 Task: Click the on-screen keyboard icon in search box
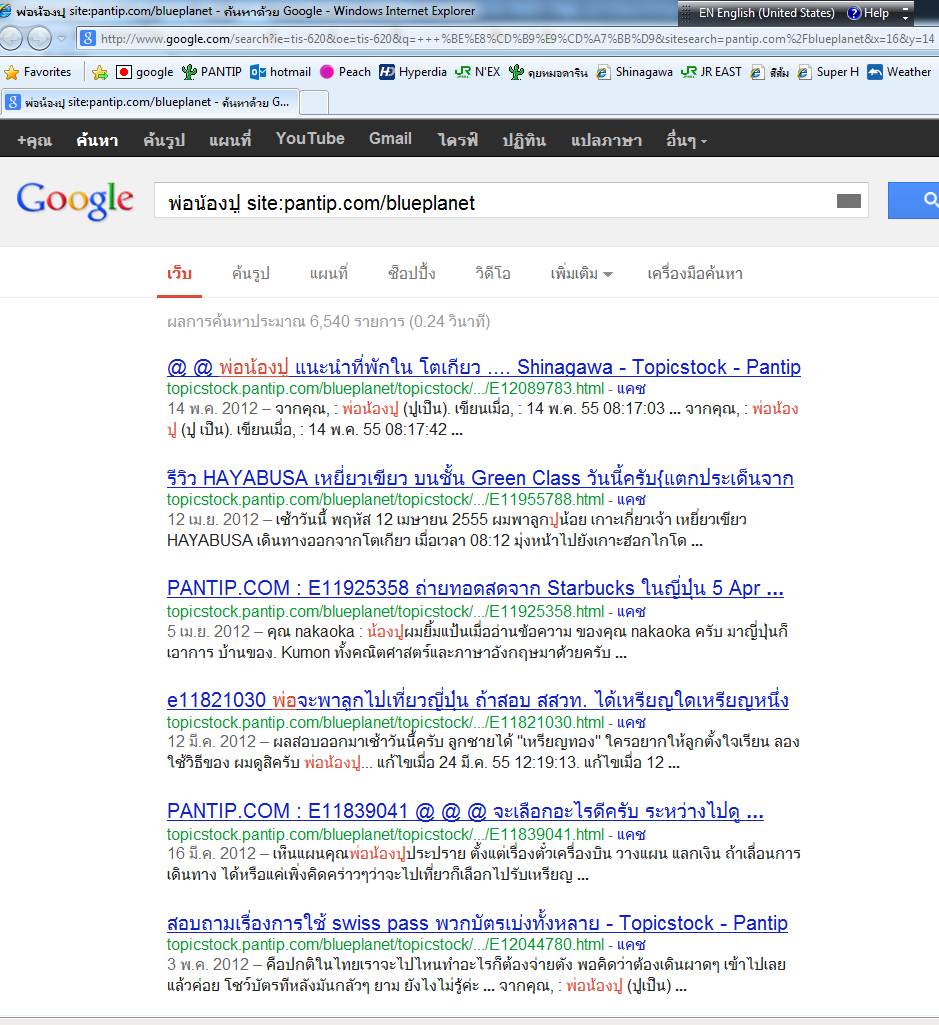click(x=848, y=201)
